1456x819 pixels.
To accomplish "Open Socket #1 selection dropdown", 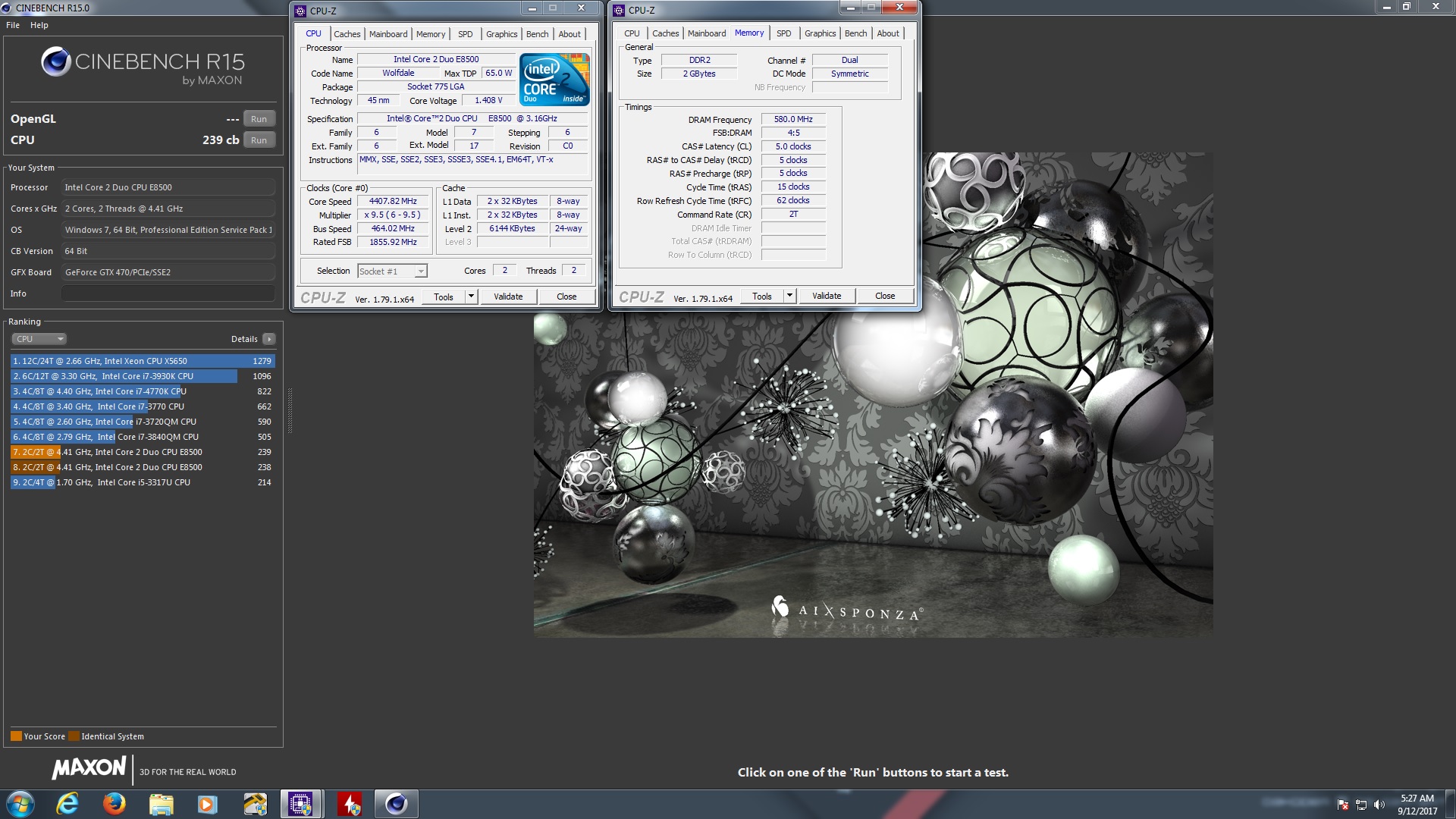I will click(x=392, y=271).
